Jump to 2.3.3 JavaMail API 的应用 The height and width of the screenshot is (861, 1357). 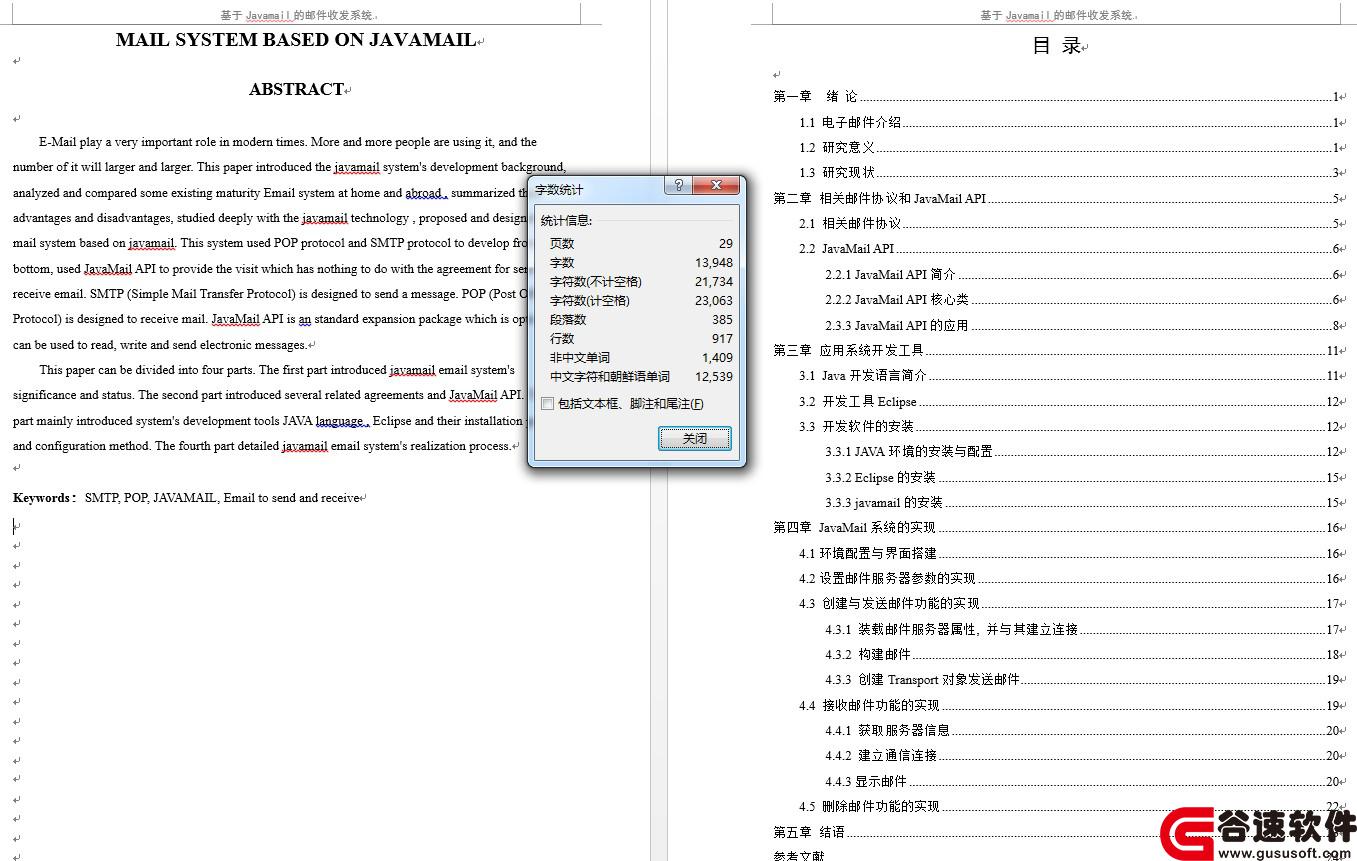coord(1082,325)
